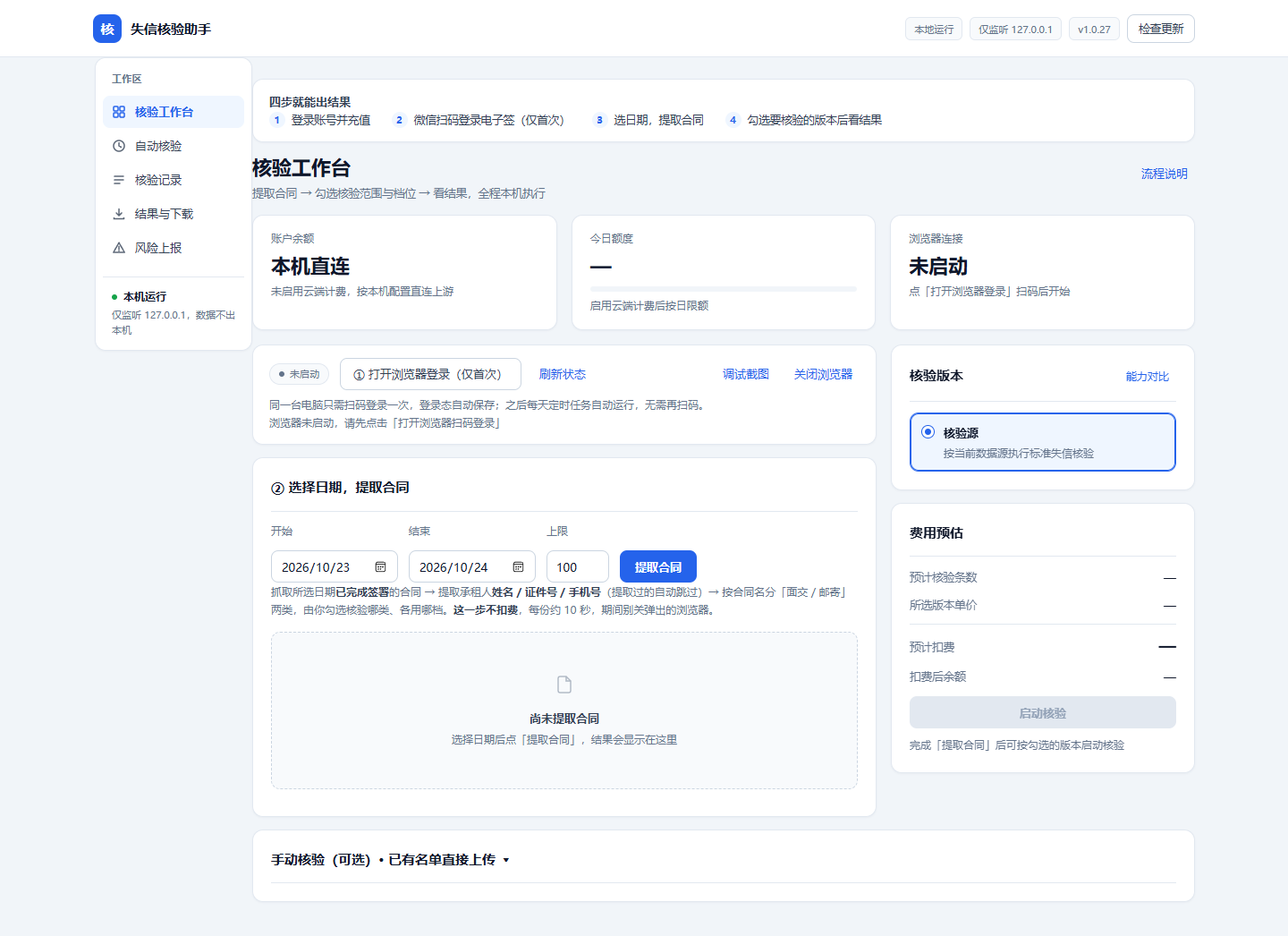
Task: Click the 刷新状态 link
Action: pyautogui.click(x=563, y=374)
